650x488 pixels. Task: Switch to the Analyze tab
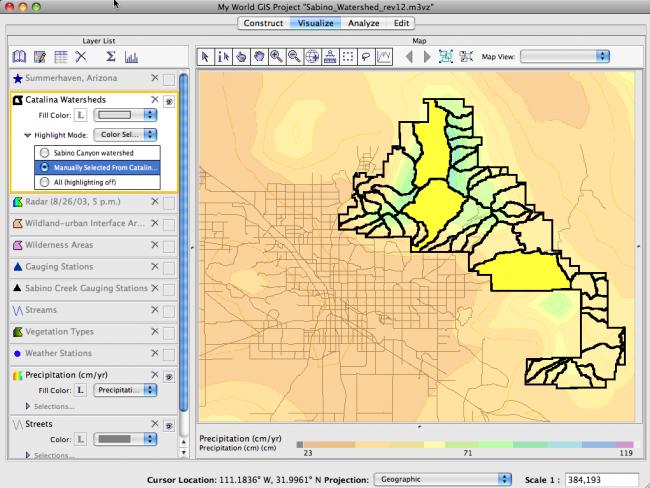(x=363, y=22)
